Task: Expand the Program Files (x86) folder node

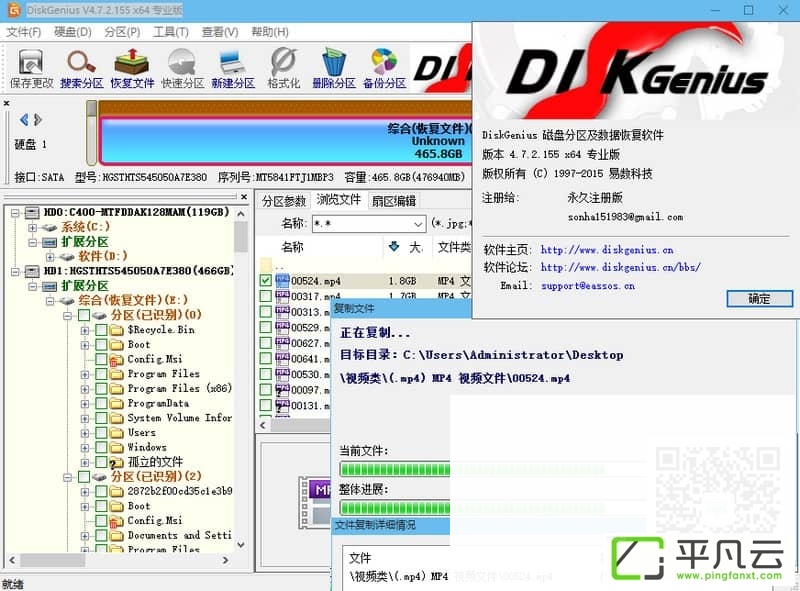Action: click(85, 389)
